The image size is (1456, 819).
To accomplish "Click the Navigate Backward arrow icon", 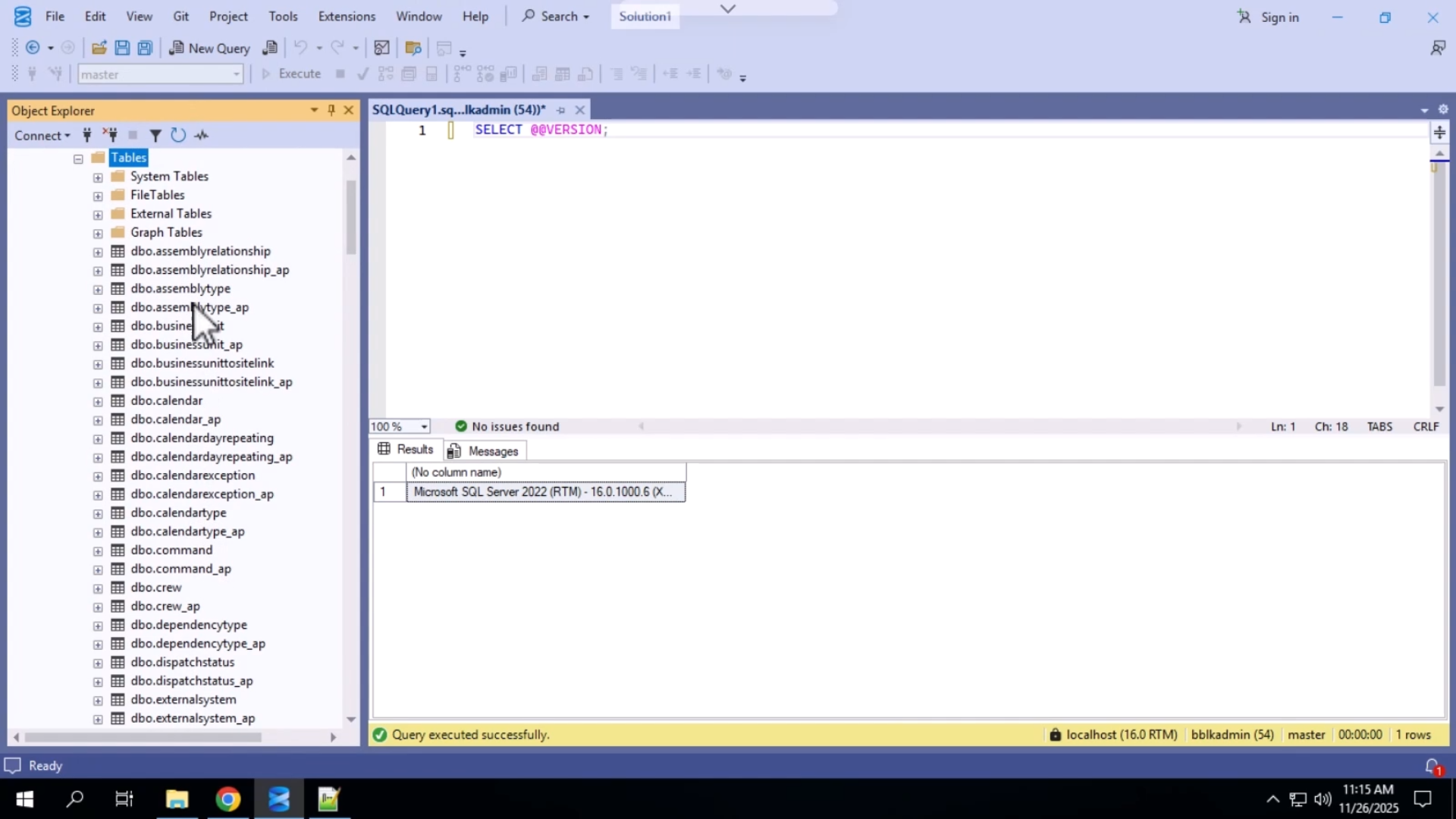I will tap(33, 48).
